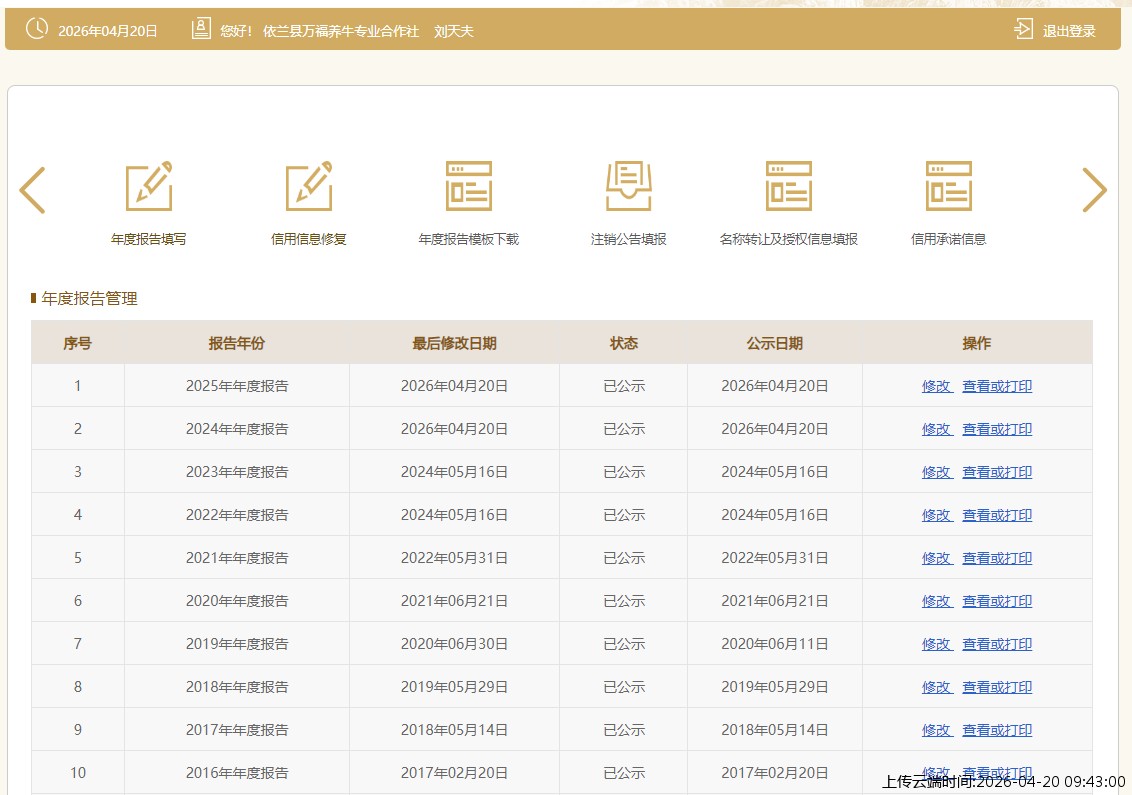Open 查看或打印 for 2019年年度报告

point(997,644)
